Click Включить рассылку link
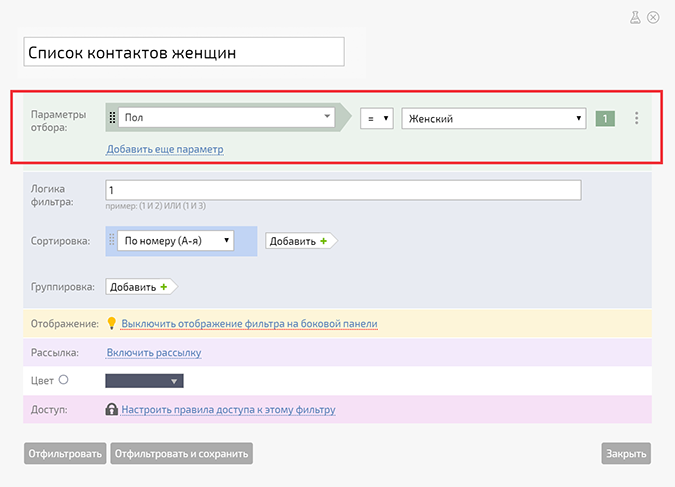The height and width of the screenshot is (487, 675). click(154, 352)
